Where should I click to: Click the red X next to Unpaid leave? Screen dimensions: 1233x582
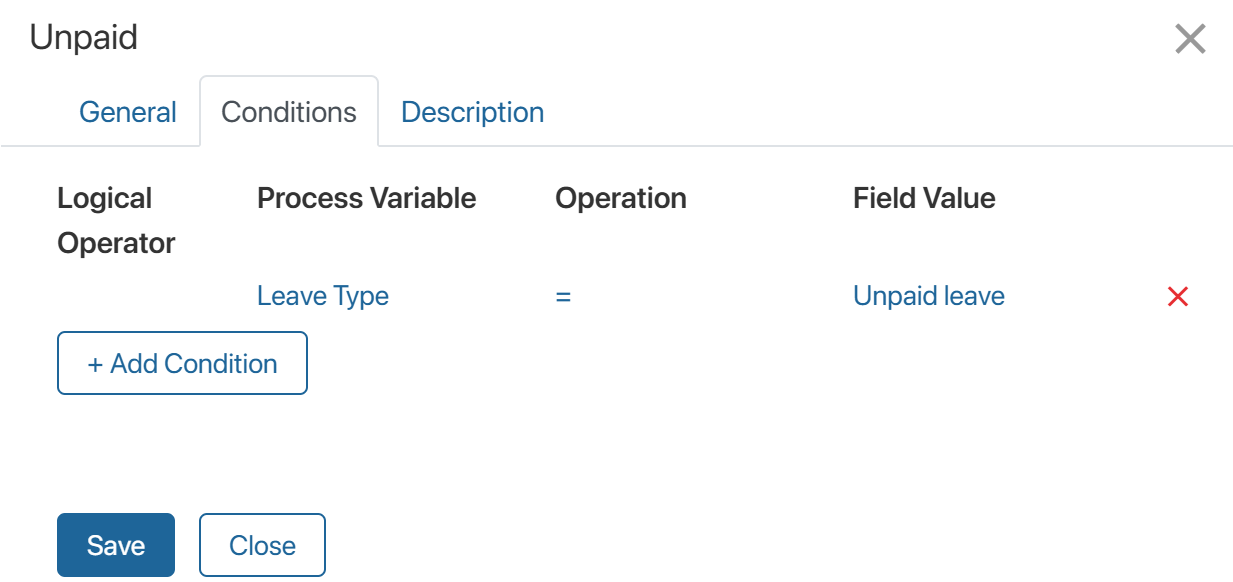pos(1178,296)
